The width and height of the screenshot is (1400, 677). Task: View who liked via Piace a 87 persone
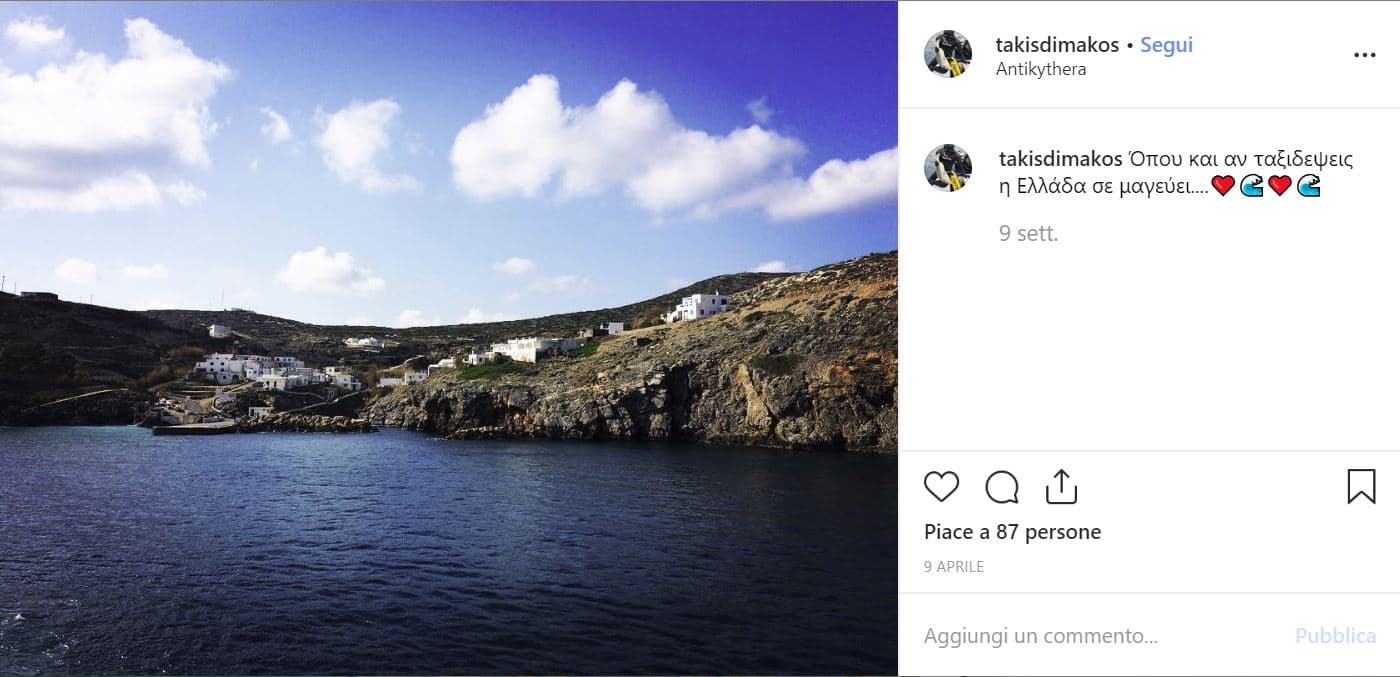coord(1012,532)
